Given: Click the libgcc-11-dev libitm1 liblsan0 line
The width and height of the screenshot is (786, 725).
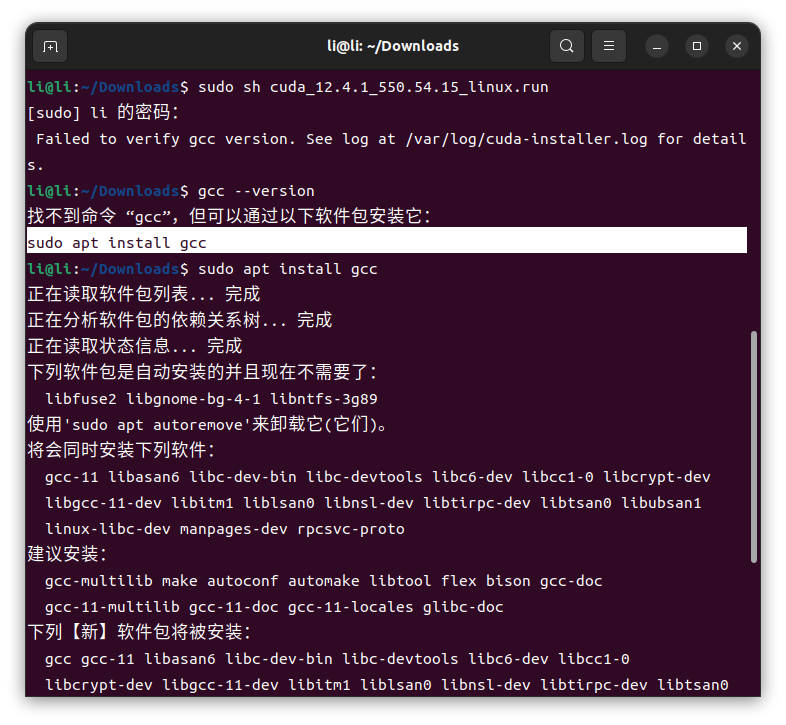Looking at the screenshot, I should point(373,503).
